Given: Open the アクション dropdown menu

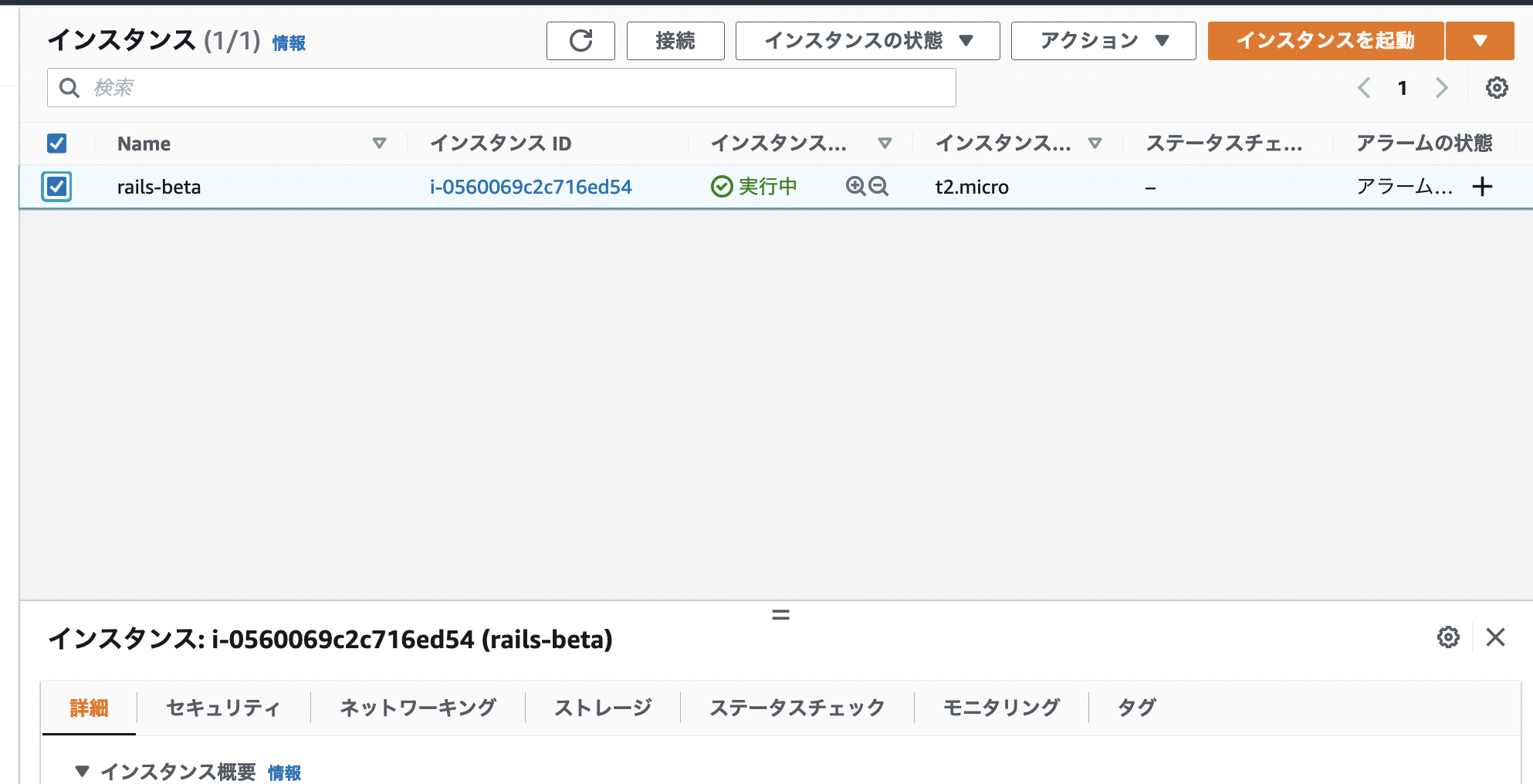Looking at the screenshot, I should pyautogui.click(x=1103, y=41).
